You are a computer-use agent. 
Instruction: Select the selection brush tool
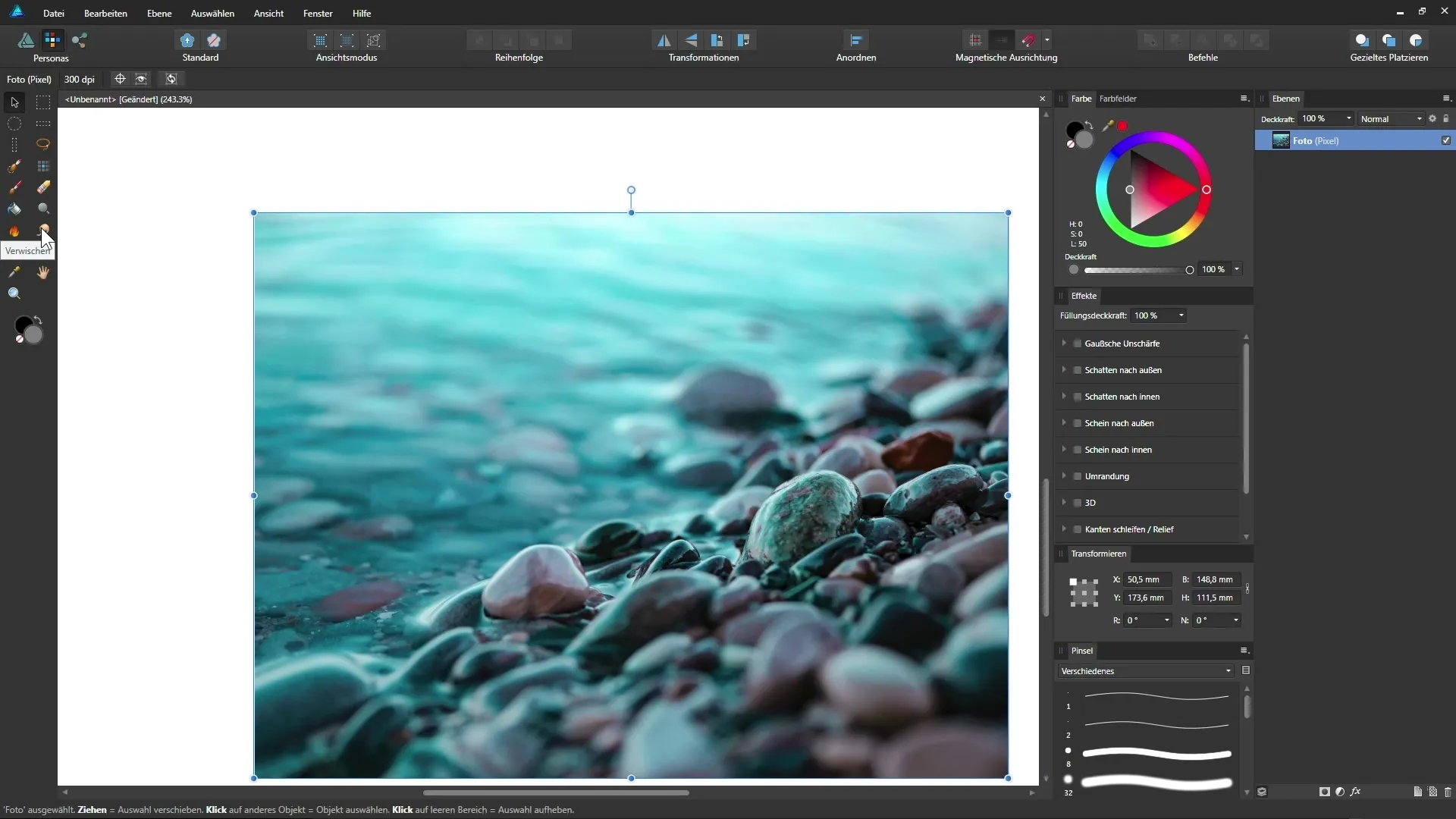pos(14,166)
